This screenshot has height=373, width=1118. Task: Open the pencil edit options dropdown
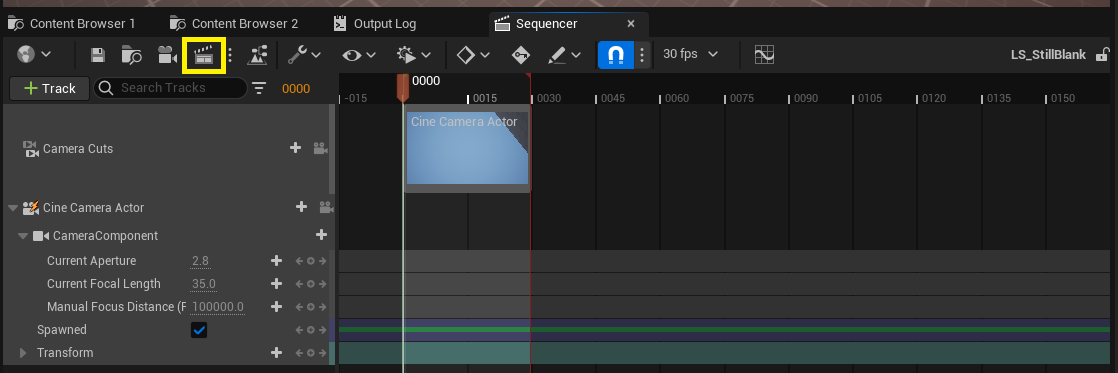point(564,55)
